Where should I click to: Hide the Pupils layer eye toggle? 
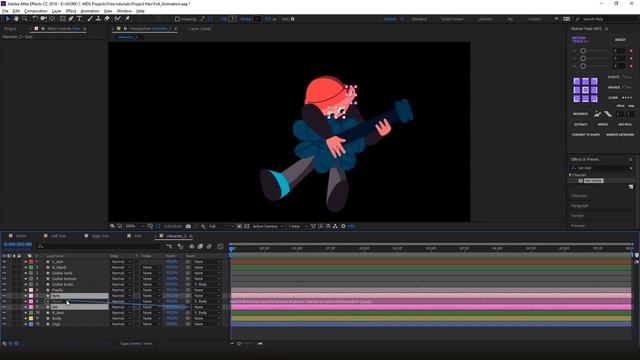point(4,290)
